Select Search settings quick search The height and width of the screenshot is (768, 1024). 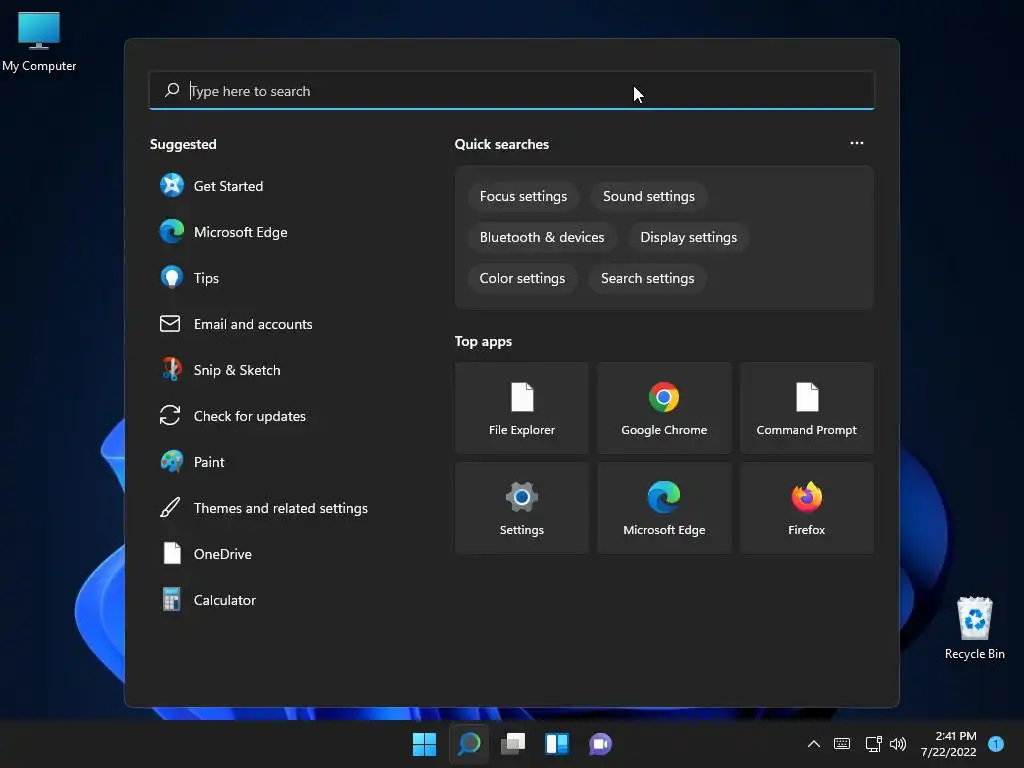[x=648, y=279]
